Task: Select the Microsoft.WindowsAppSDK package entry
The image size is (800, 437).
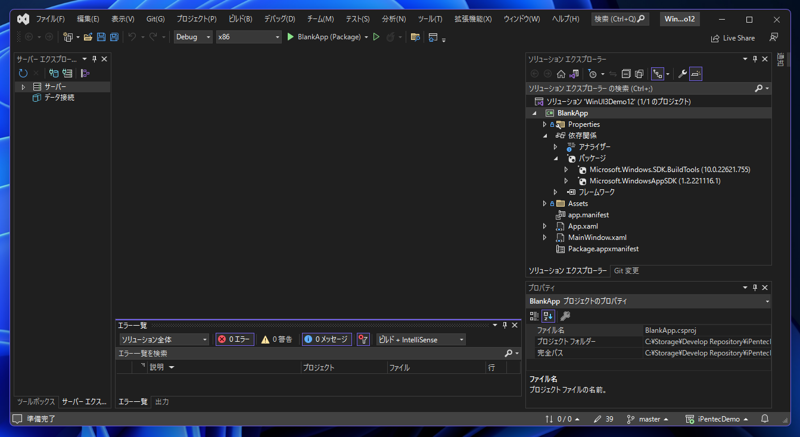Action: pyautogui.click(x=655, y=181)
